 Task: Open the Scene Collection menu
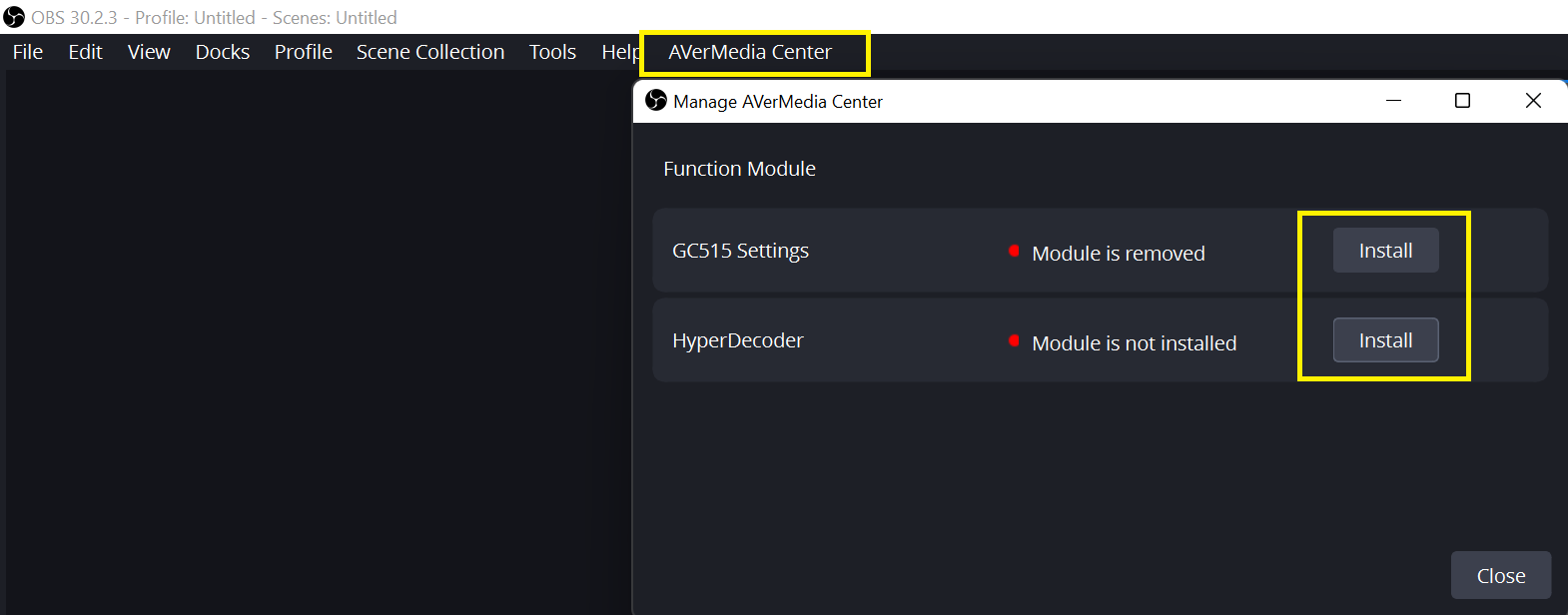pyautogui.click(x=430, y=52)
